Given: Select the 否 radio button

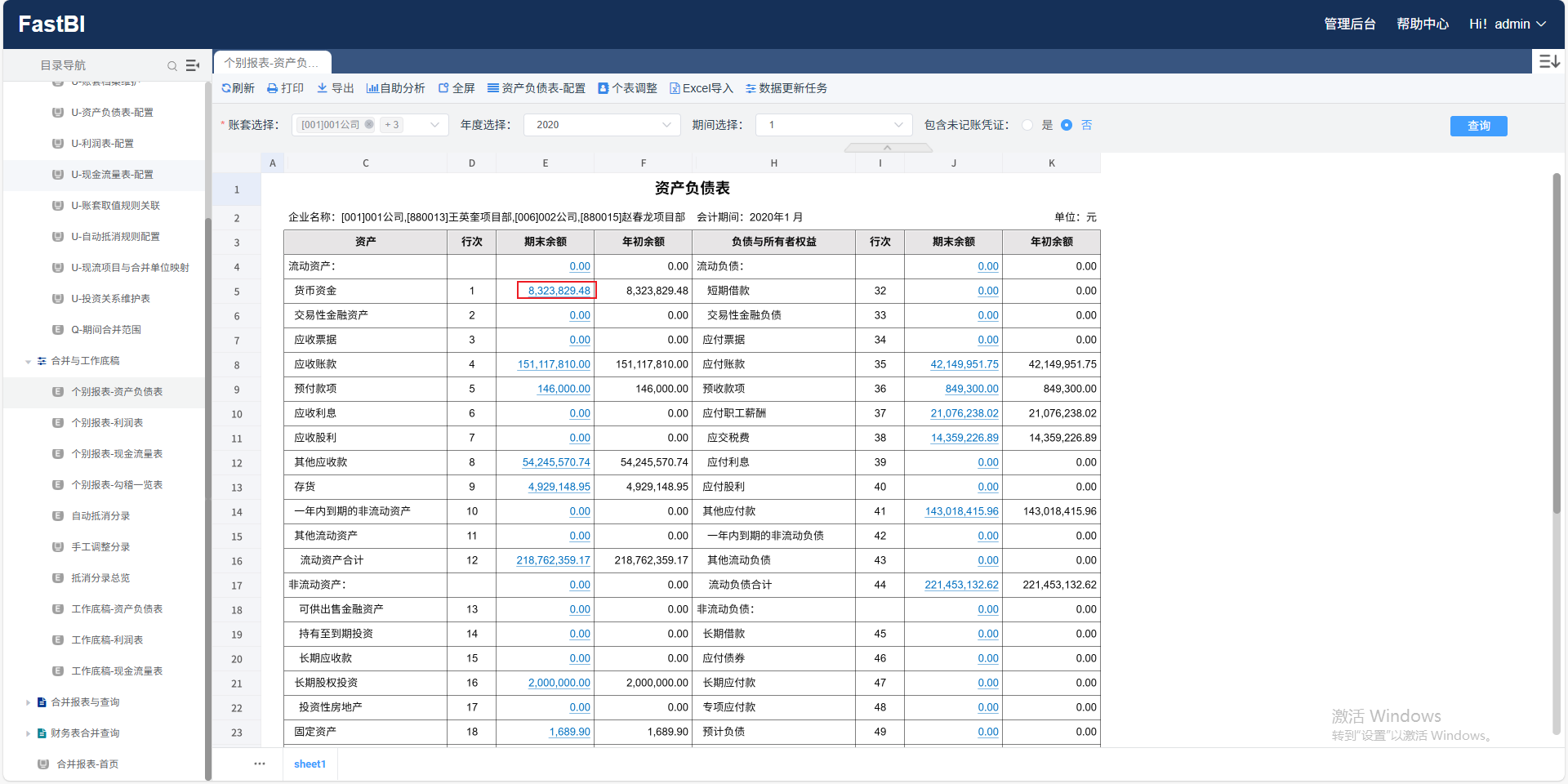Looking at the screenshot, I should [1067, 125].
